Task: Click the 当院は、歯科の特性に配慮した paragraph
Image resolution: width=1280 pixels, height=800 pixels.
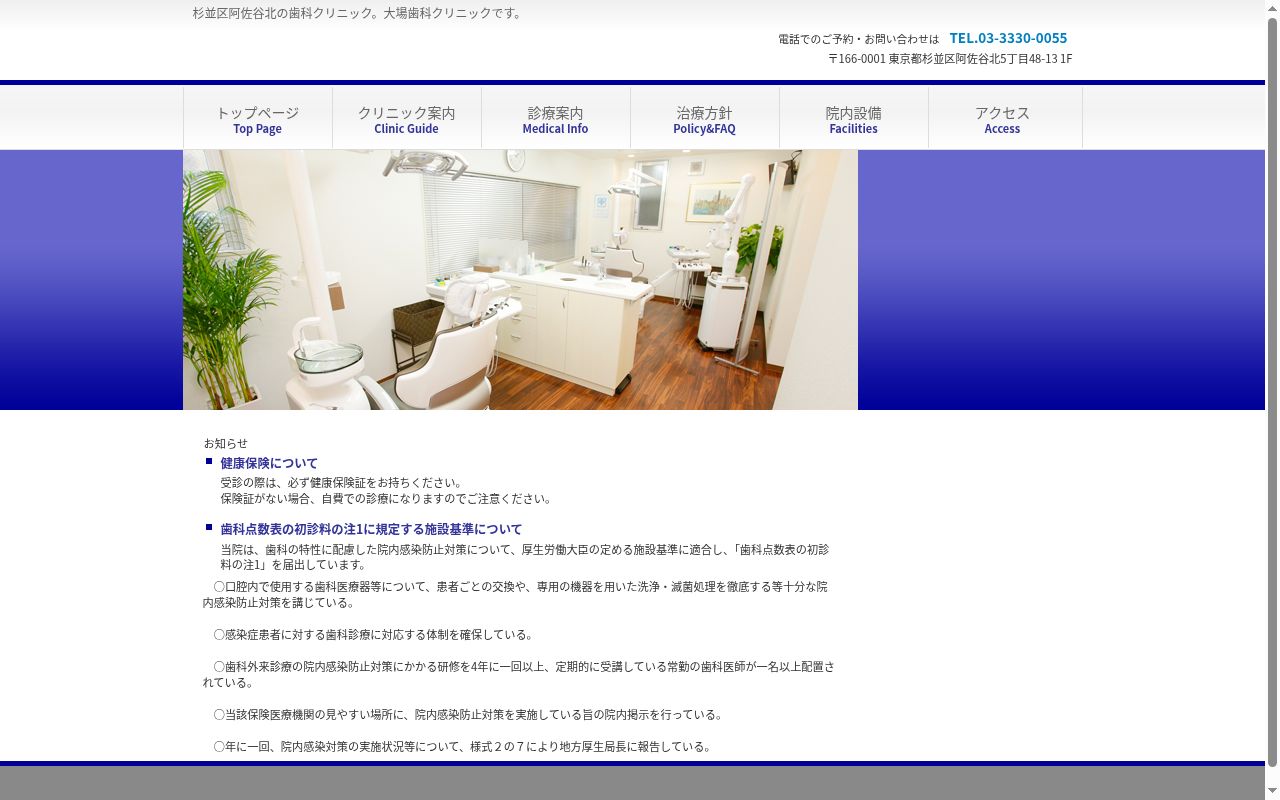Action: pyautogui.click(x=525, y=557)
